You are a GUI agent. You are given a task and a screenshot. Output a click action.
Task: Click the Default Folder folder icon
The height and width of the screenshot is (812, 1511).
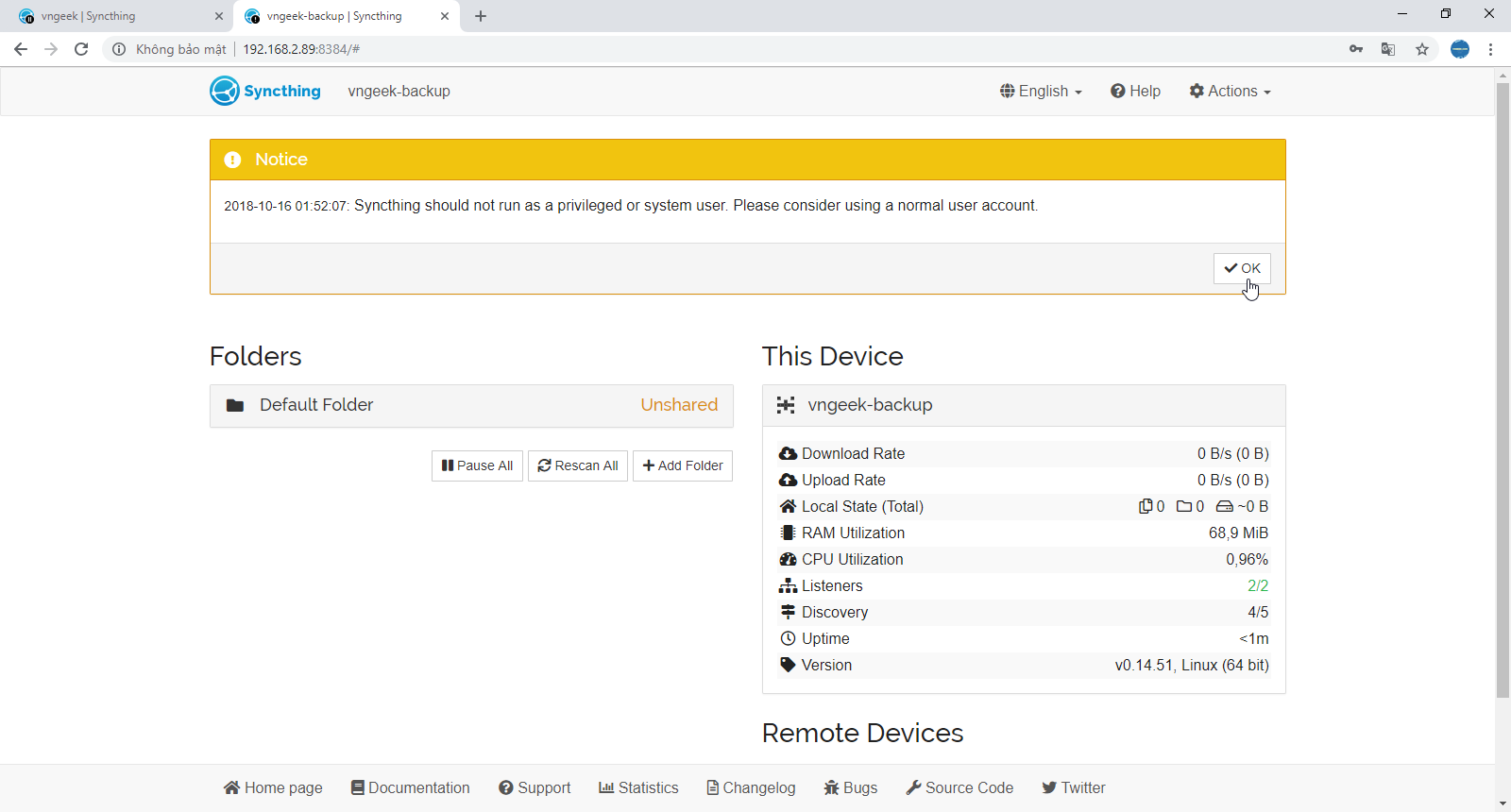[235, 405]
